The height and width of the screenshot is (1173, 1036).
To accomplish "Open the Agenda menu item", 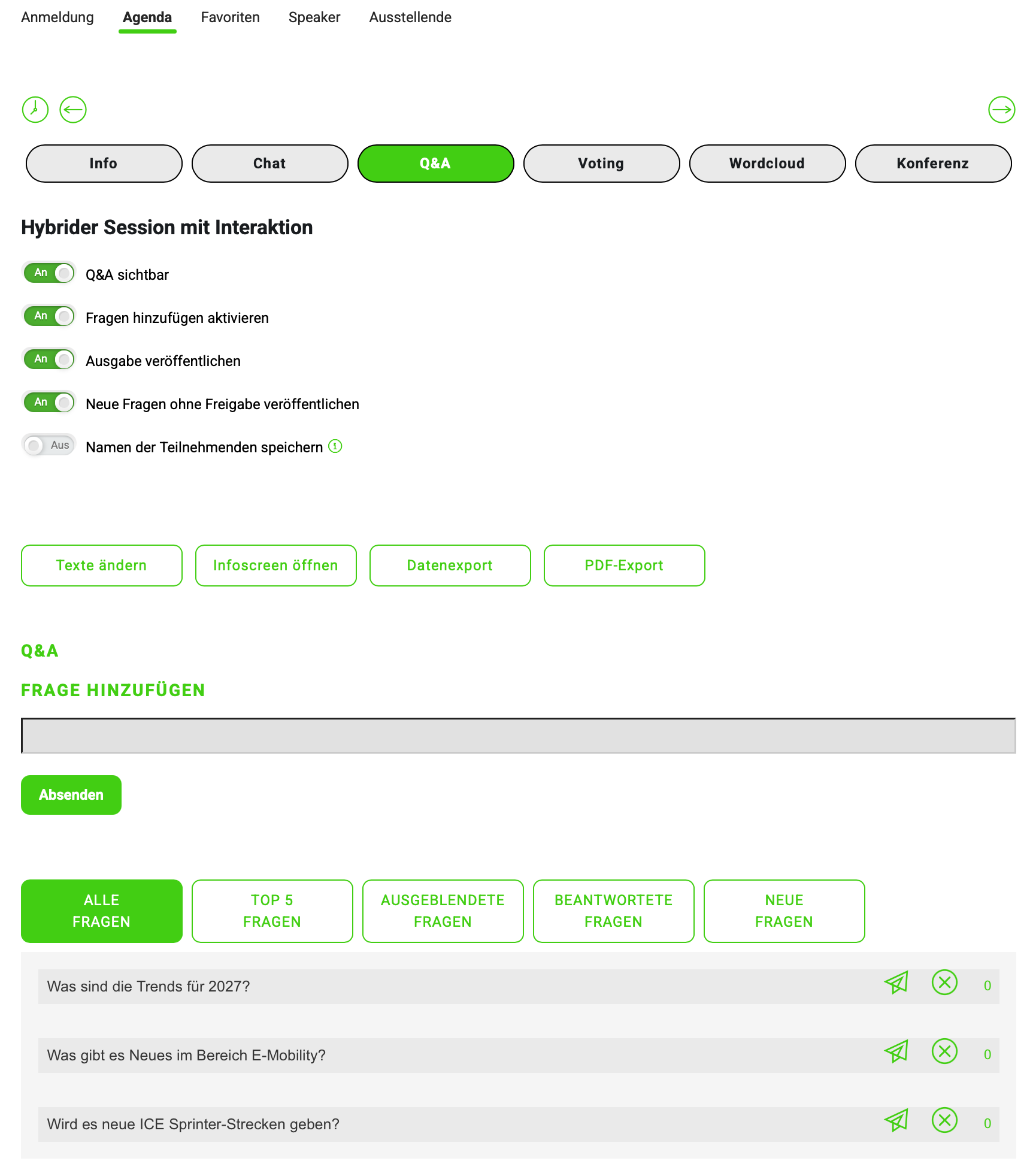I will click(147, 17).
